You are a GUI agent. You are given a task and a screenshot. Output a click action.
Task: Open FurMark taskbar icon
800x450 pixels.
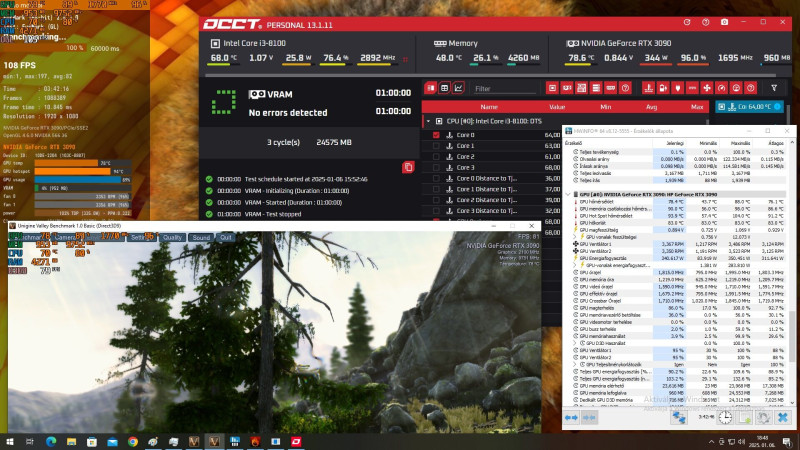pos(255,441)
